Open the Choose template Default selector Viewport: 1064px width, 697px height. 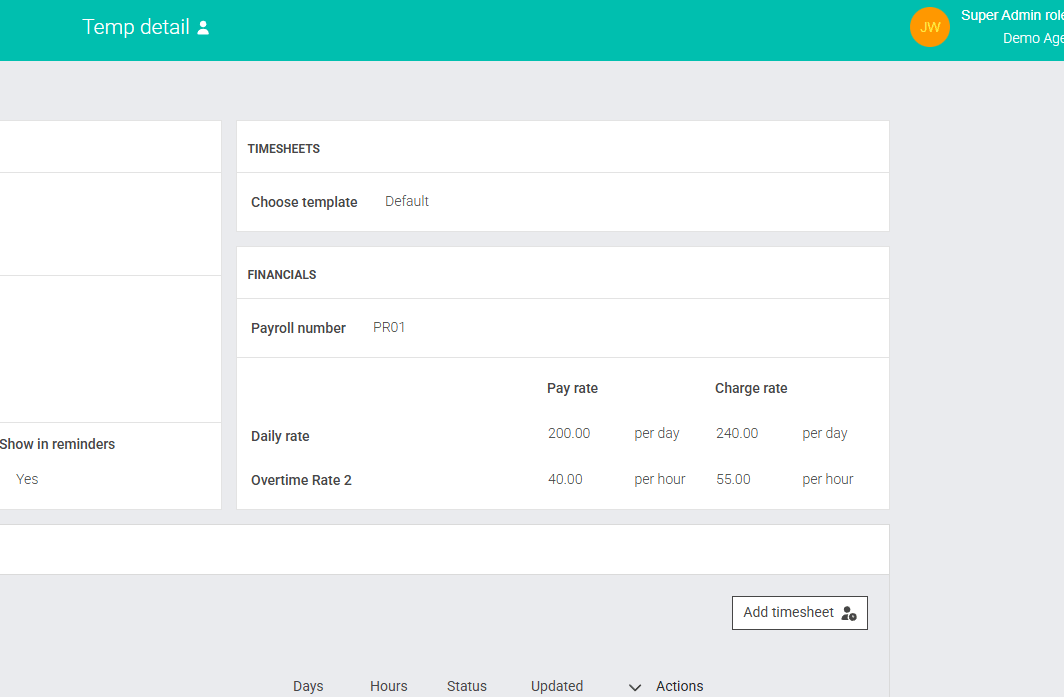pyautogui.click(x=407, y=201)
